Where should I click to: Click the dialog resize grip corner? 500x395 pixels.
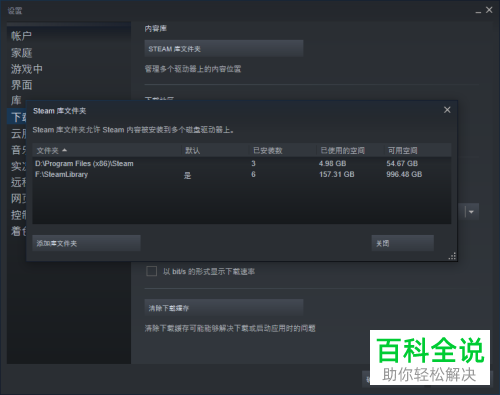pyautogui.click(x=452, y=256)
